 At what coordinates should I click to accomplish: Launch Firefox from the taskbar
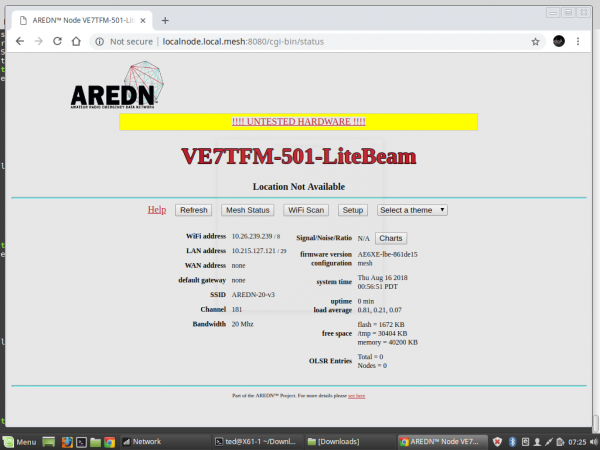(67, 442)
